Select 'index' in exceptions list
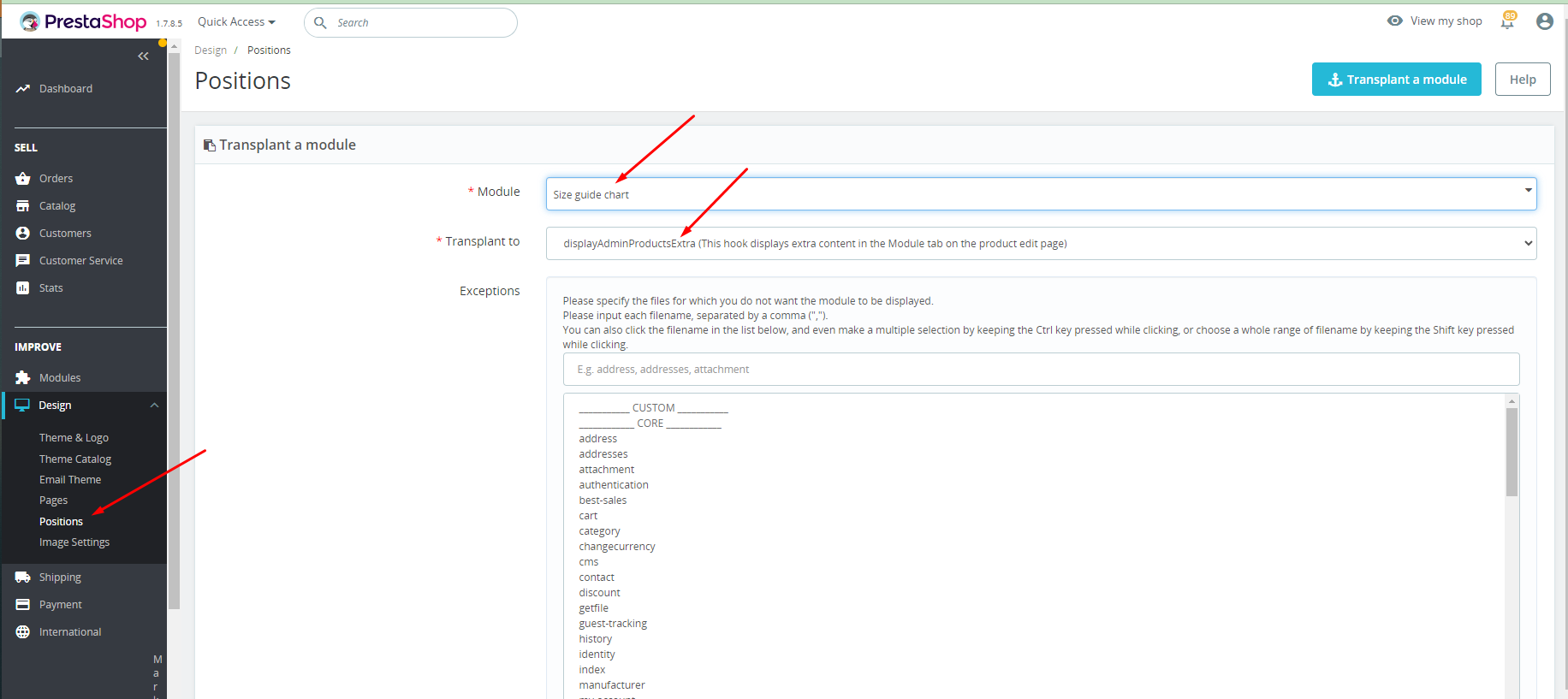Viewport: 1568px width, 699px height. click(592, 670)
